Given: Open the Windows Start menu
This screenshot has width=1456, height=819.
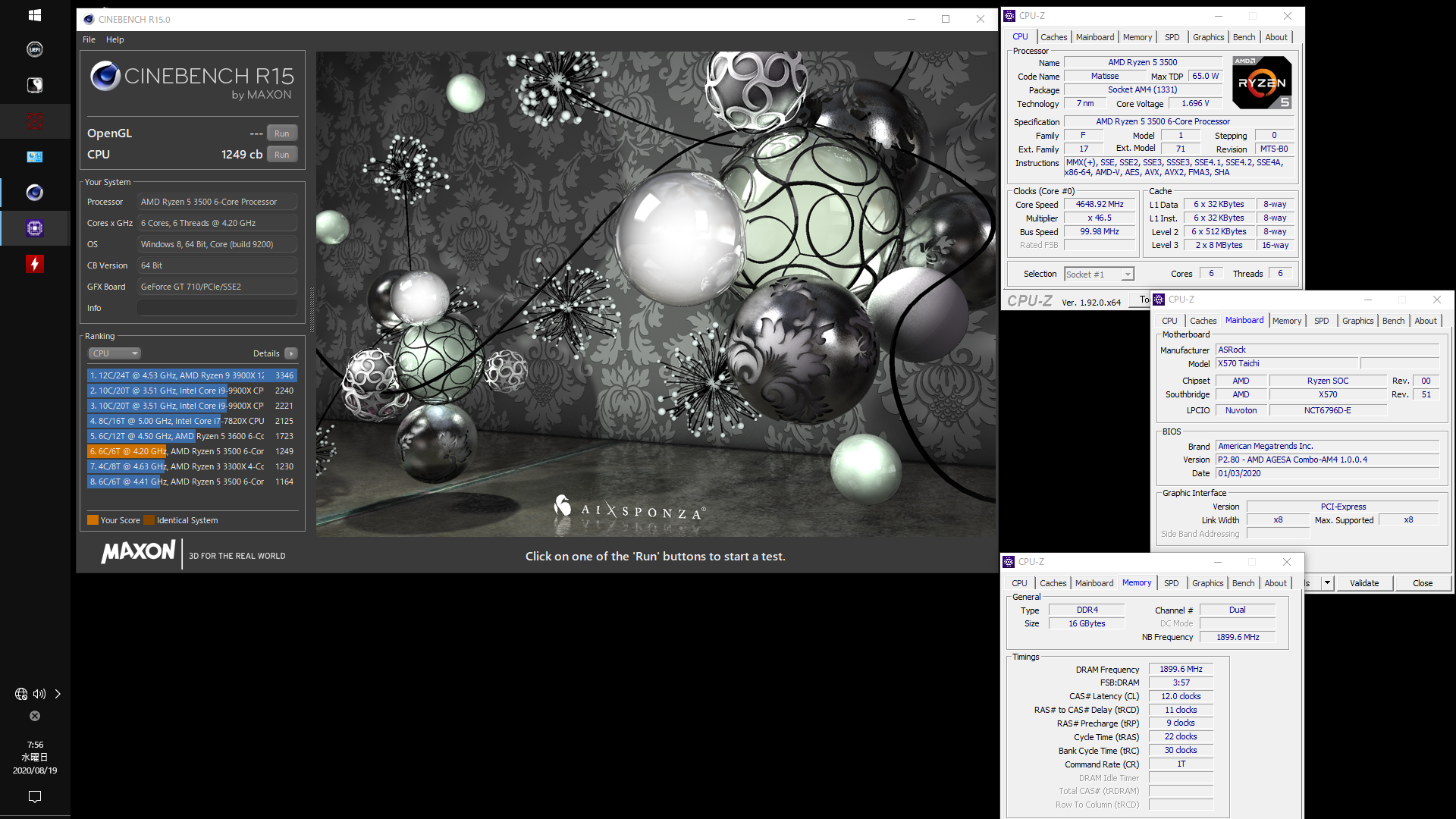Looking at the screenshot, I should (x=35, y=14).
